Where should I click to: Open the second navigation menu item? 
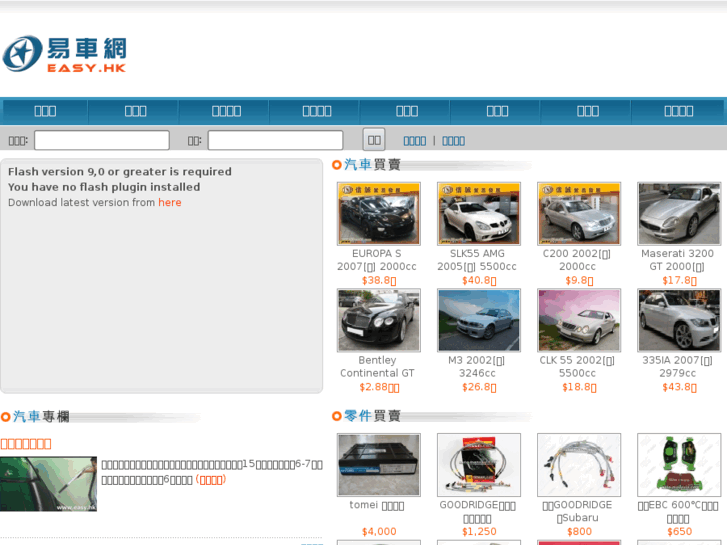point(135,111)
